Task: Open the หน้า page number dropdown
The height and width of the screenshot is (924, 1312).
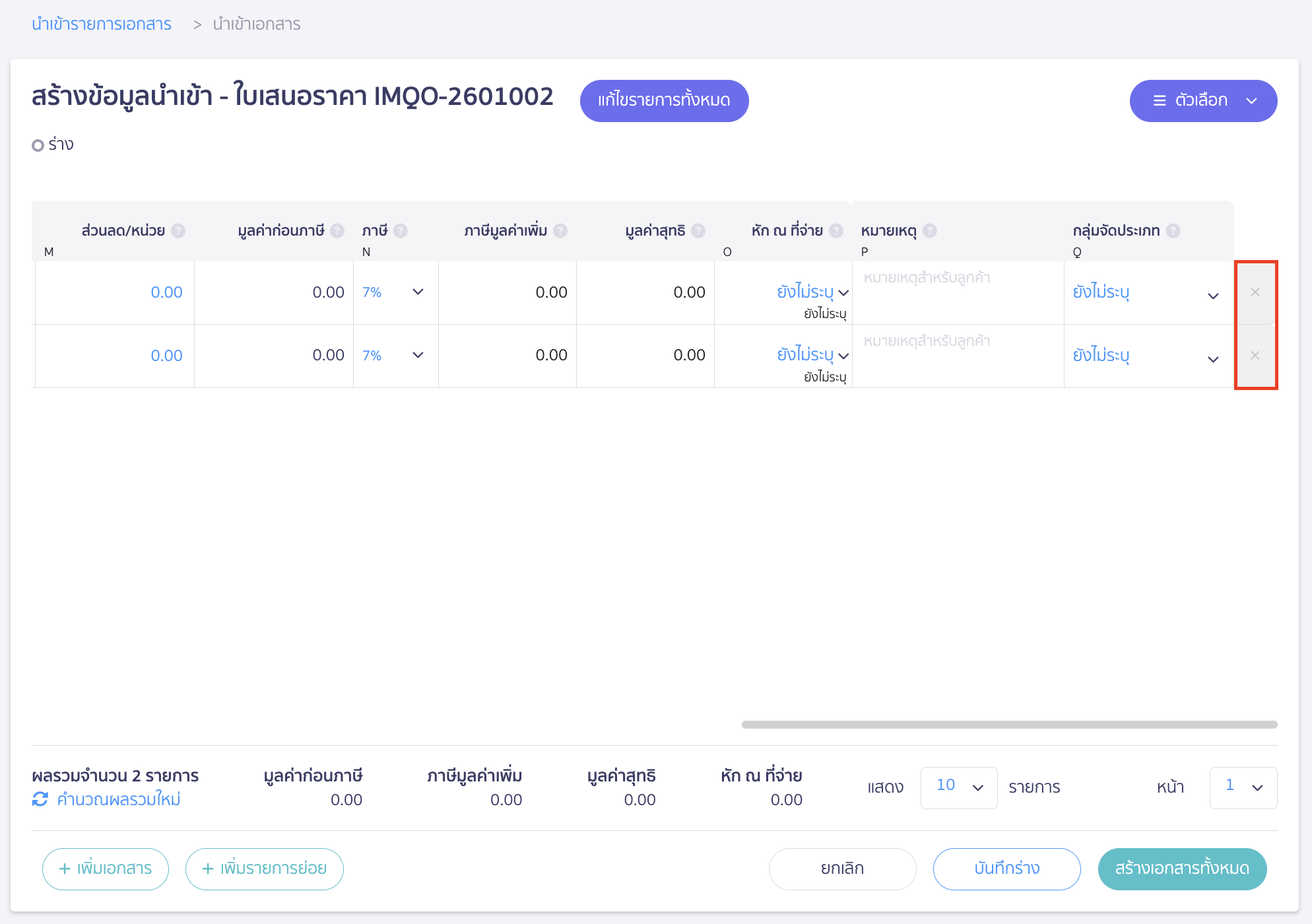Action: (x=1243, y=787)
